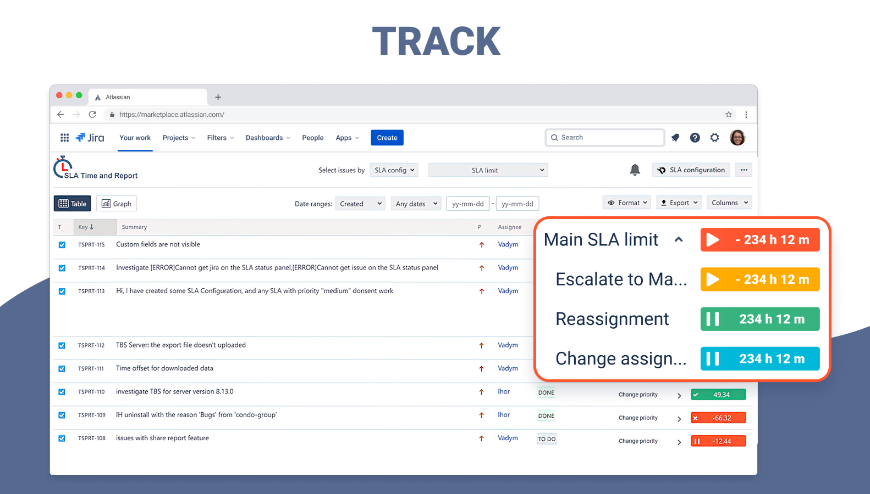870x494 pixels.
Task: Toggle checkbox for TSPRT-111
Action: click(62, 369)
